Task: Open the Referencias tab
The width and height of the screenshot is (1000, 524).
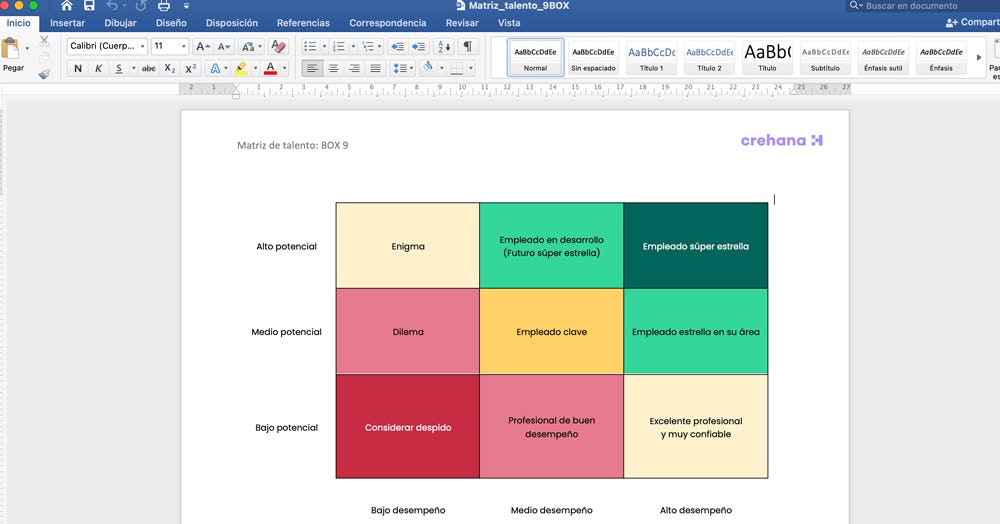Action: pos(303,23)
